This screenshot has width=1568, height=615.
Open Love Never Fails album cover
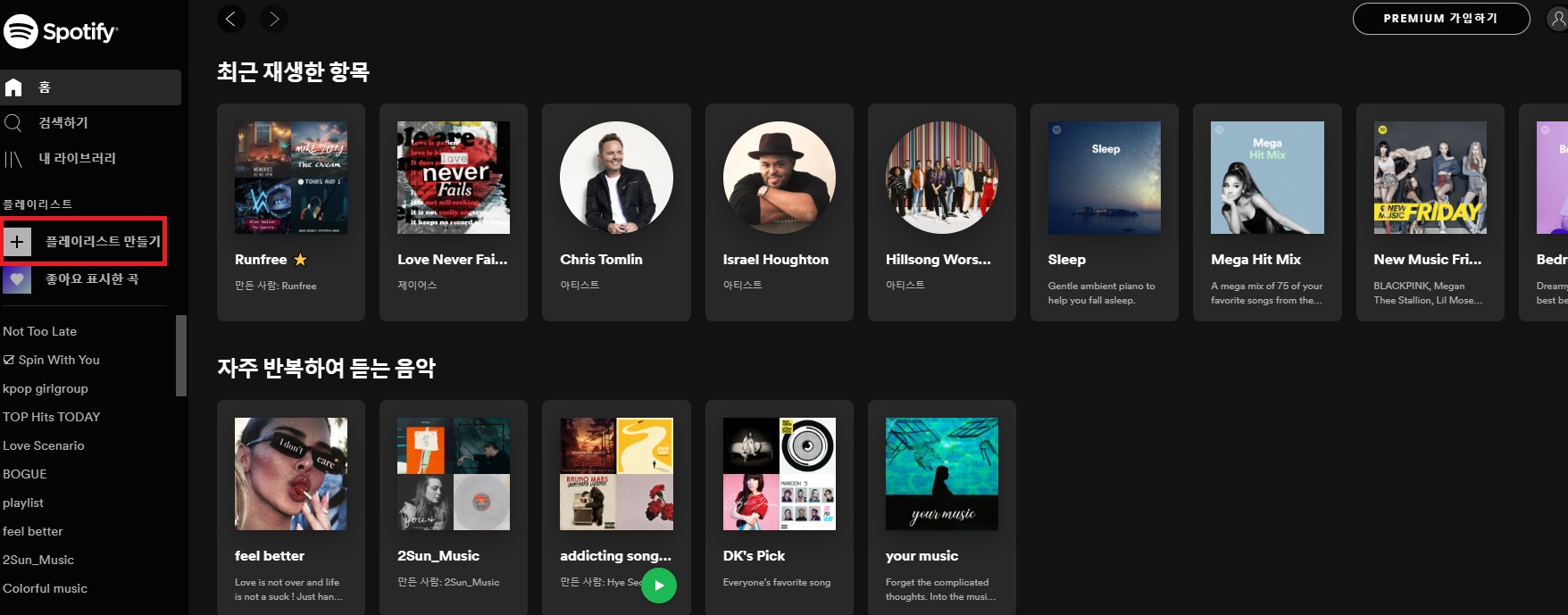point(454,178)
